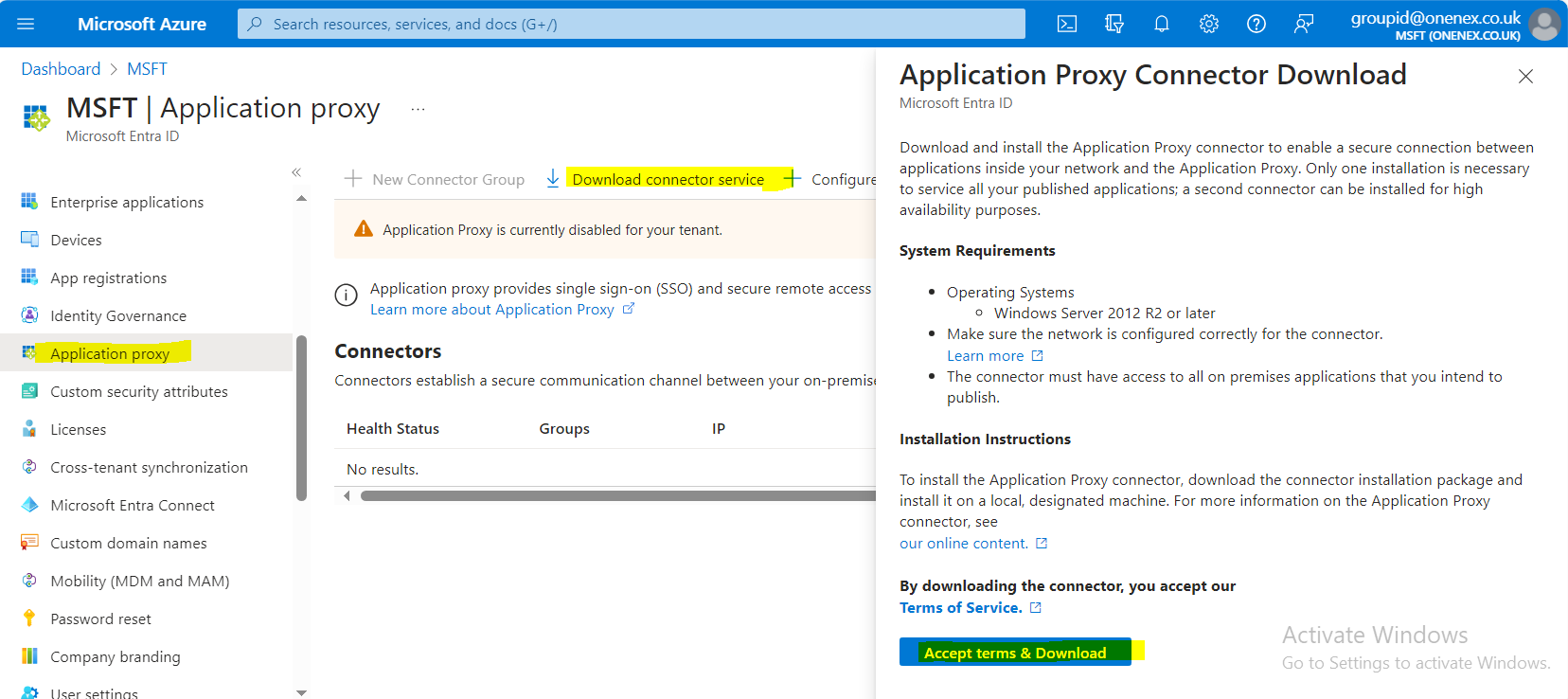The width and height of the screenshot is (1568, 699).
Task: Click the IP column header
Action: (x=719, y=428)
